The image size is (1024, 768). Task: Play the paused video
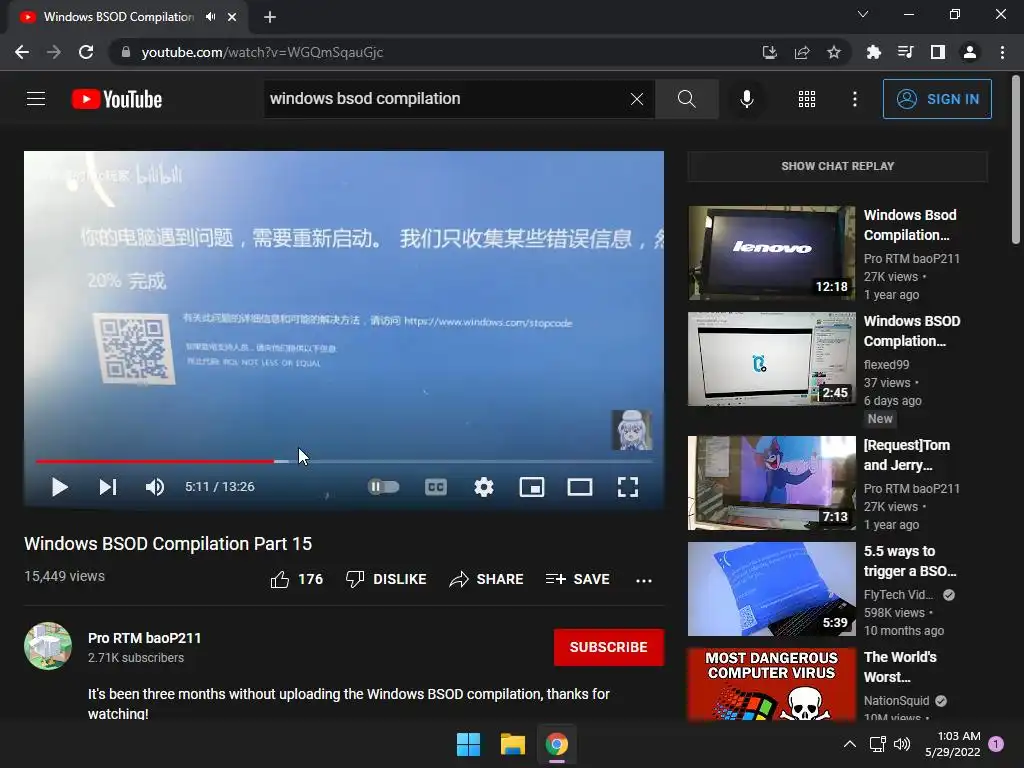tap(59, 487)
